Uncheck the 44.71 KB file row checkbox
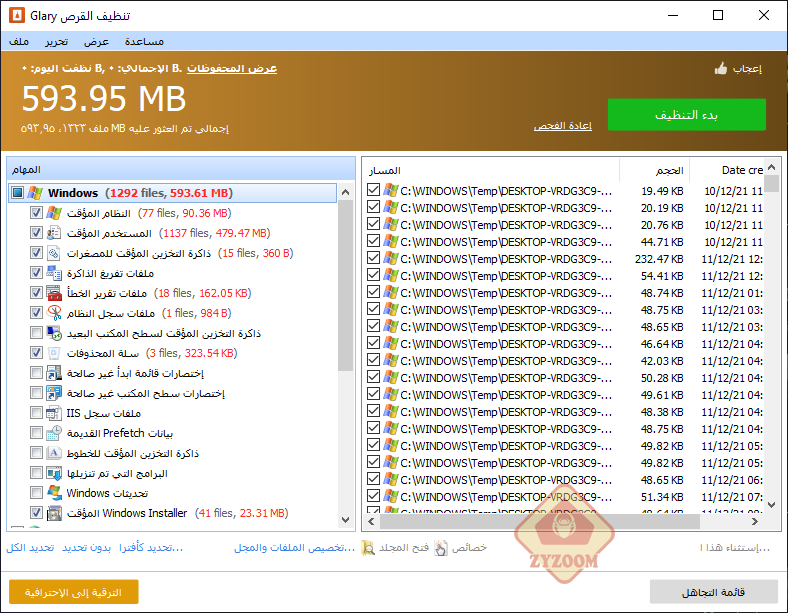This screenshot has width=788, height=613. 373,241
